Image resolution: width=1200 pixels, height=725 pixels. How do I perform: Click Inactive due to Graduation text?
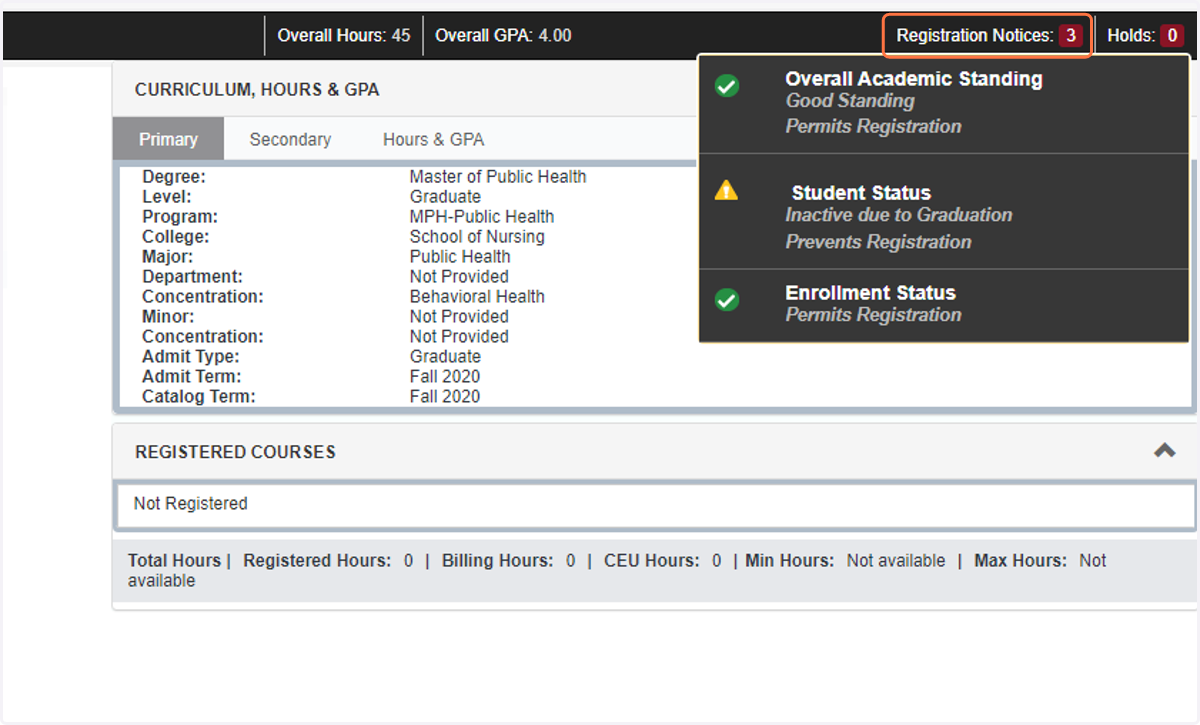899,215
